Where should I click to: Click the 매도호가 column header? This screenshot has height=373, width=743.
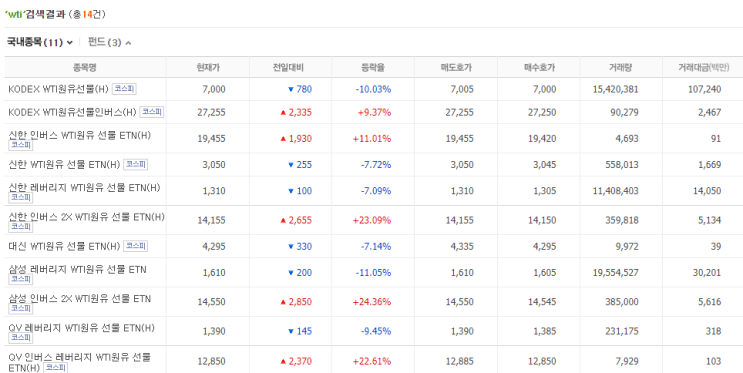tap(456, 67)
